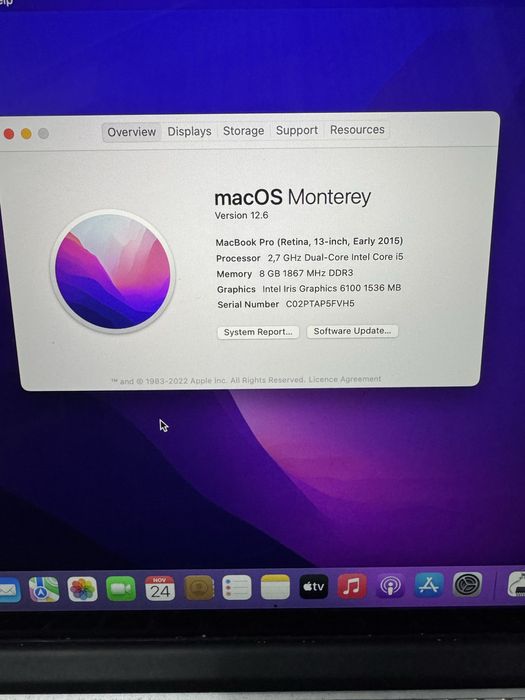525x700 pixels.
Task: Click the Version 12.6 text
Action: 242,215
